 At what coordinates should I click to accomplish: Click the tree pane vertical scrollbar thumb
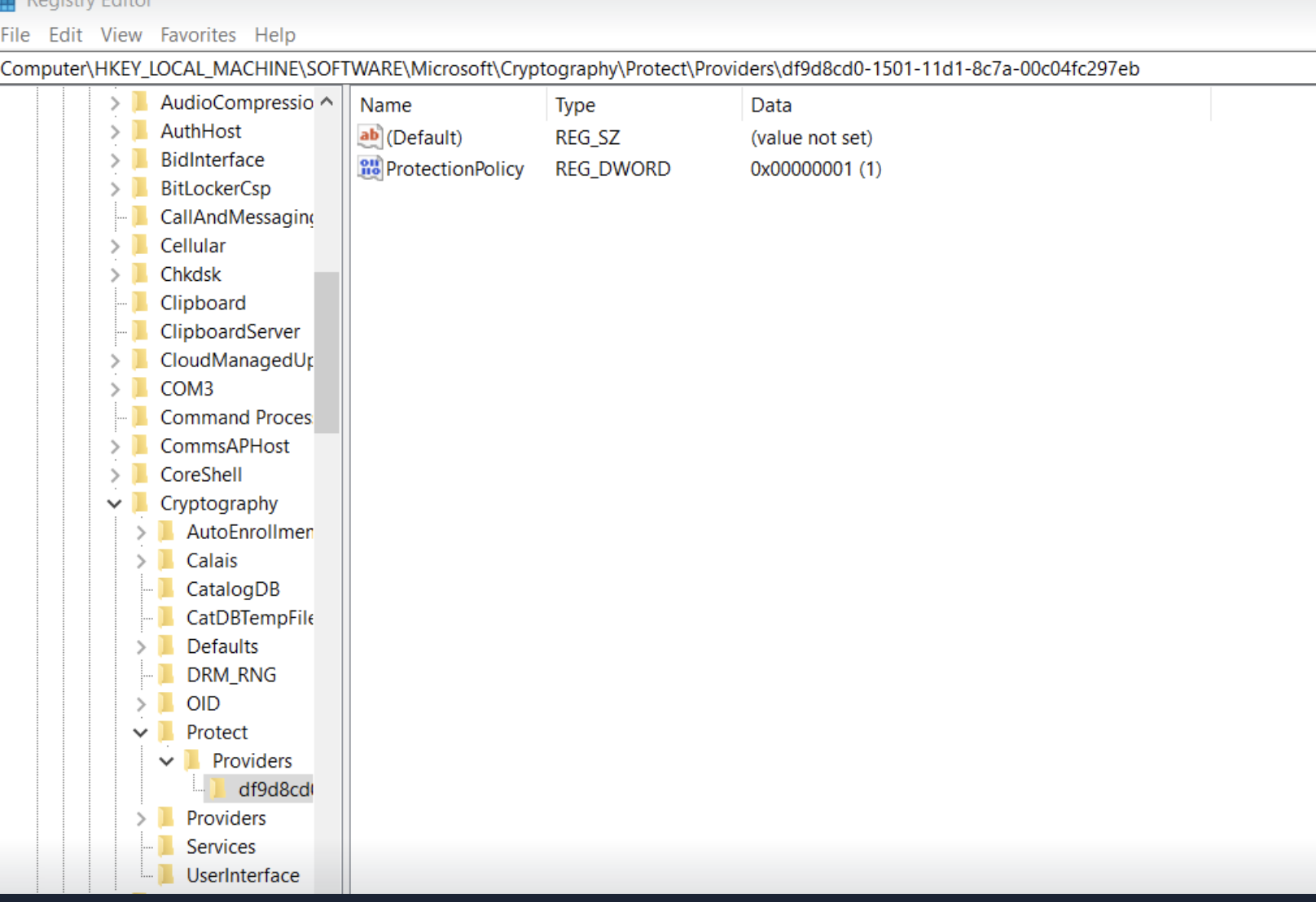pyautogui.click(x=327, y=352)
